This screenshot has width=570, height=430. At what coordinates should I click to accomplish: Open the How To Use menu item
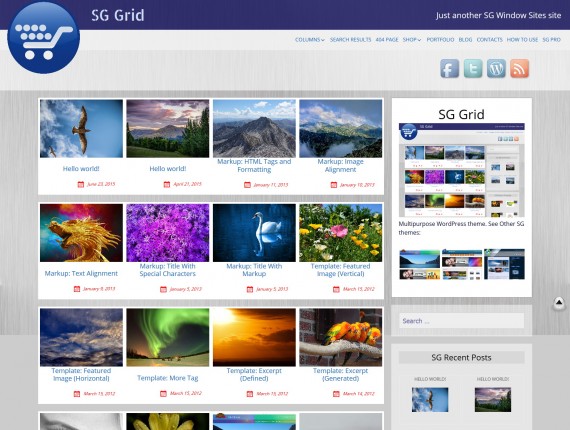click(x=522, y=40)
